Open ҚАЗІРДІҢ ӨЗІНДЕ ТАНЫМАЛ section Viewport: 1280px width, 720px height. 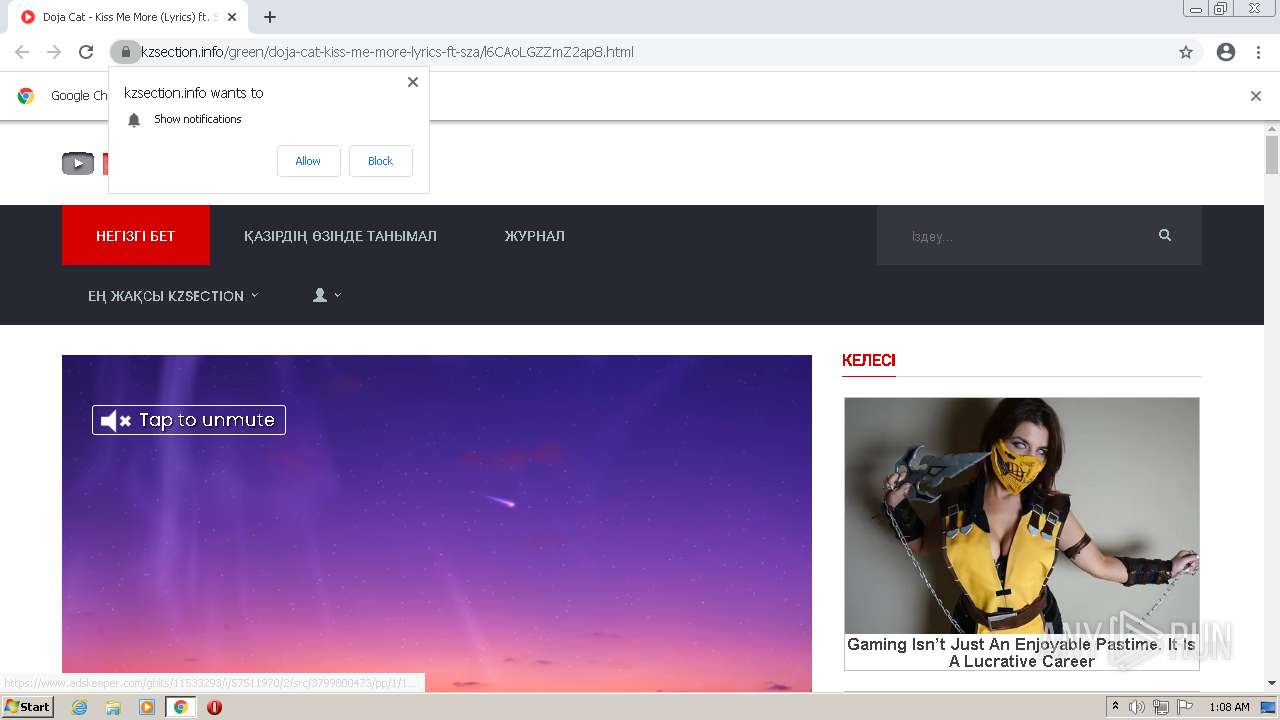click(x=340, y=236)
